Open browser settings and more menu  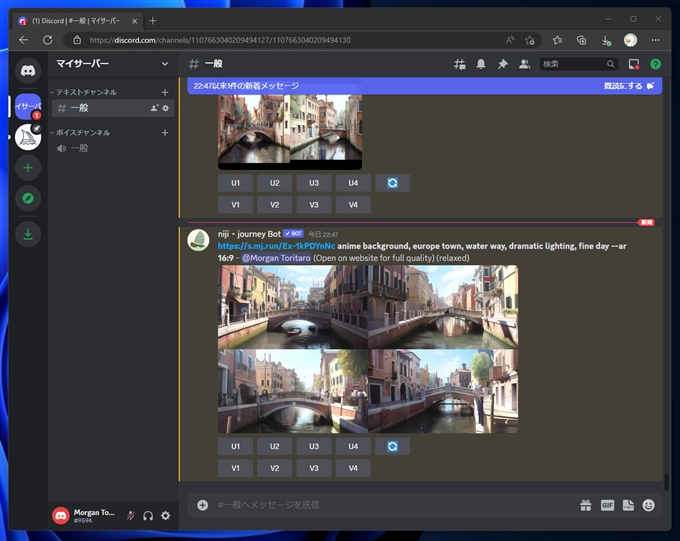point(655,40)
